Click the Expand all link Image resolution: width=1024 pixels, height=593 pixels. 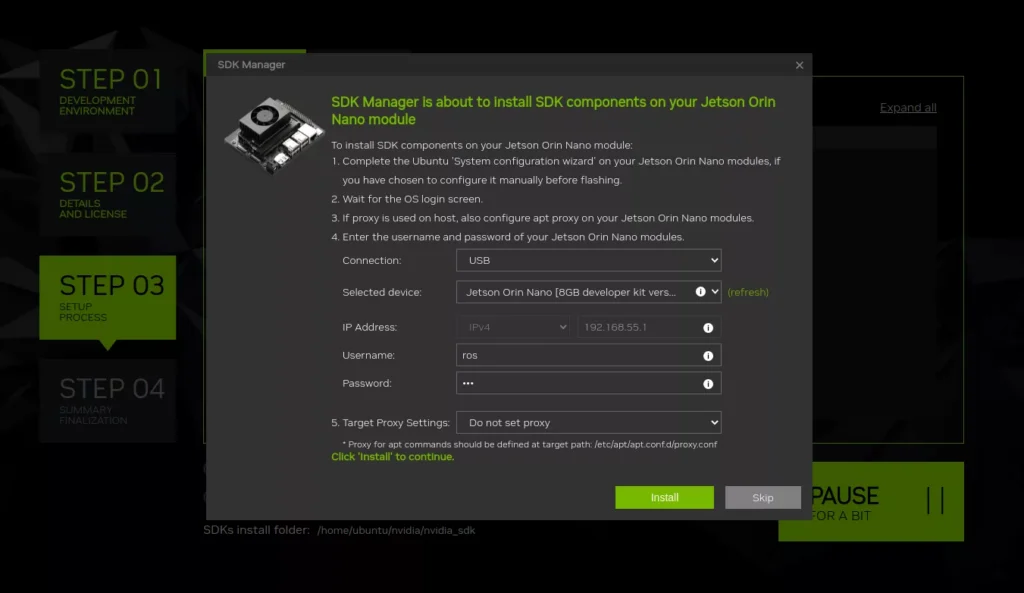pos(908,108)
